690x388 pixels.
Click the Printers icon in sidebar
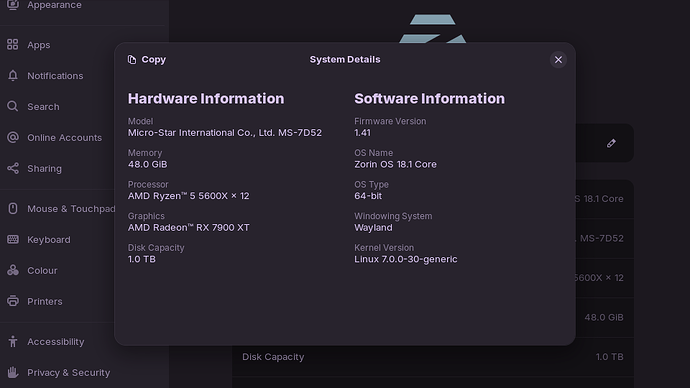tap(13, 301)
